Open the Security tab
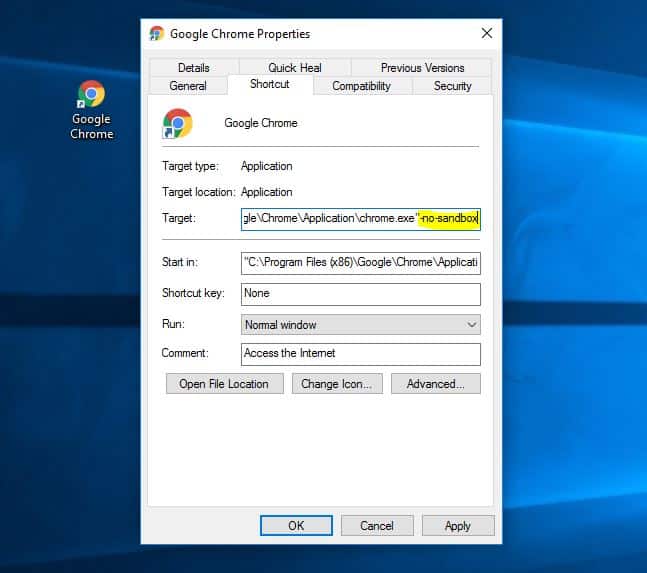The image size is (647, 573). [452, 86]
